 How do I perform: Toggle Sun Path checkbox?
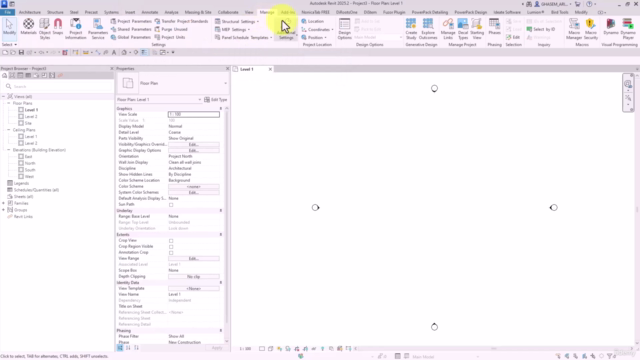(x=171, y=204)
